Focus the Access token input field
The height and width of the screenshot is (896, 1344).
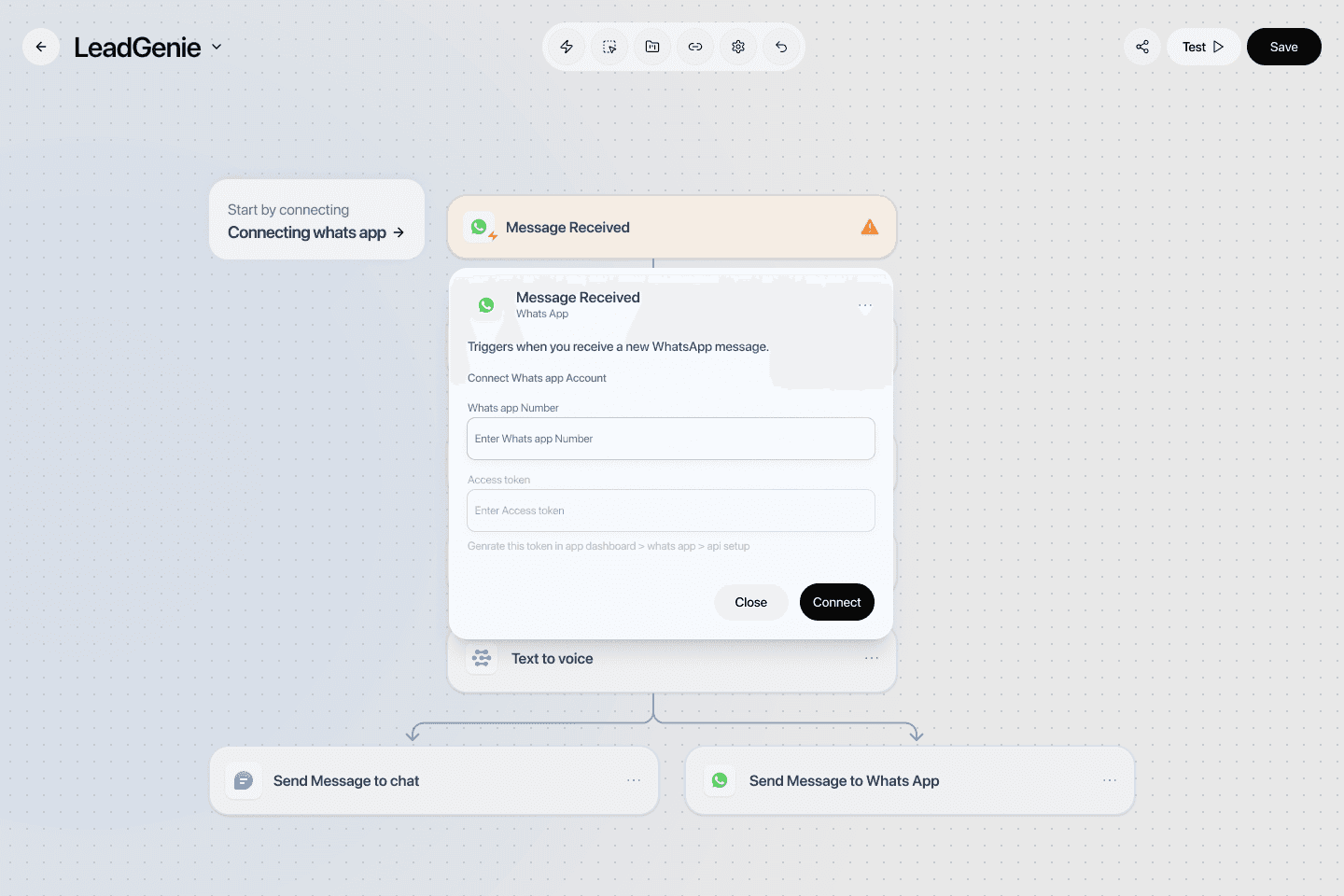click(671, 511)
